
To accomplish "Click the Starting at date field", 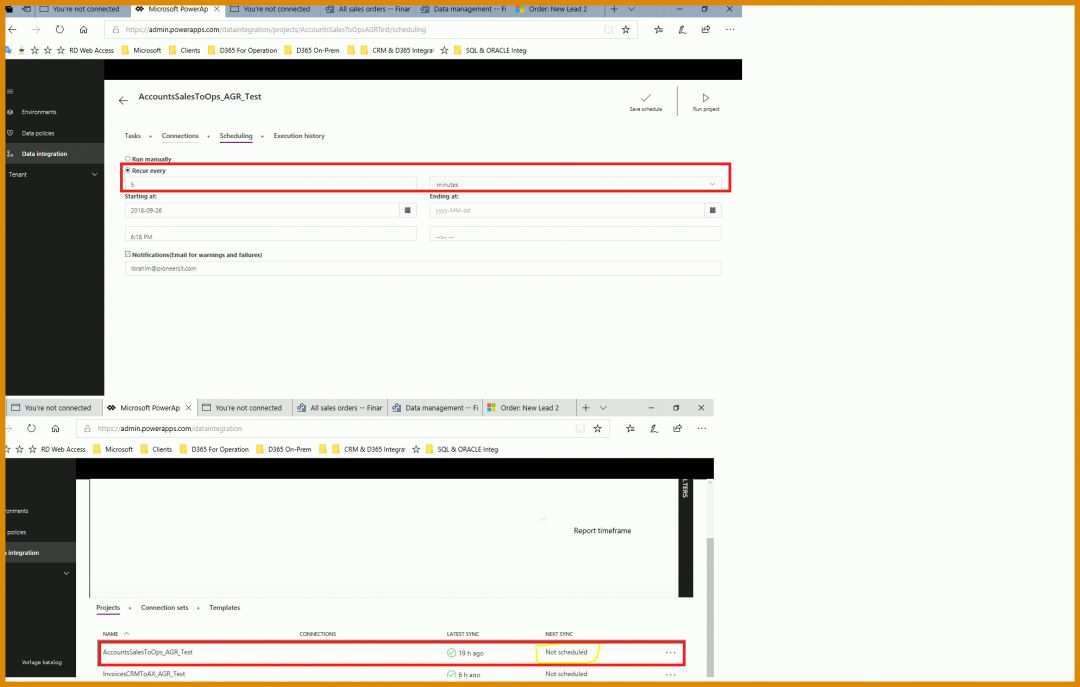I will point(262,210).
